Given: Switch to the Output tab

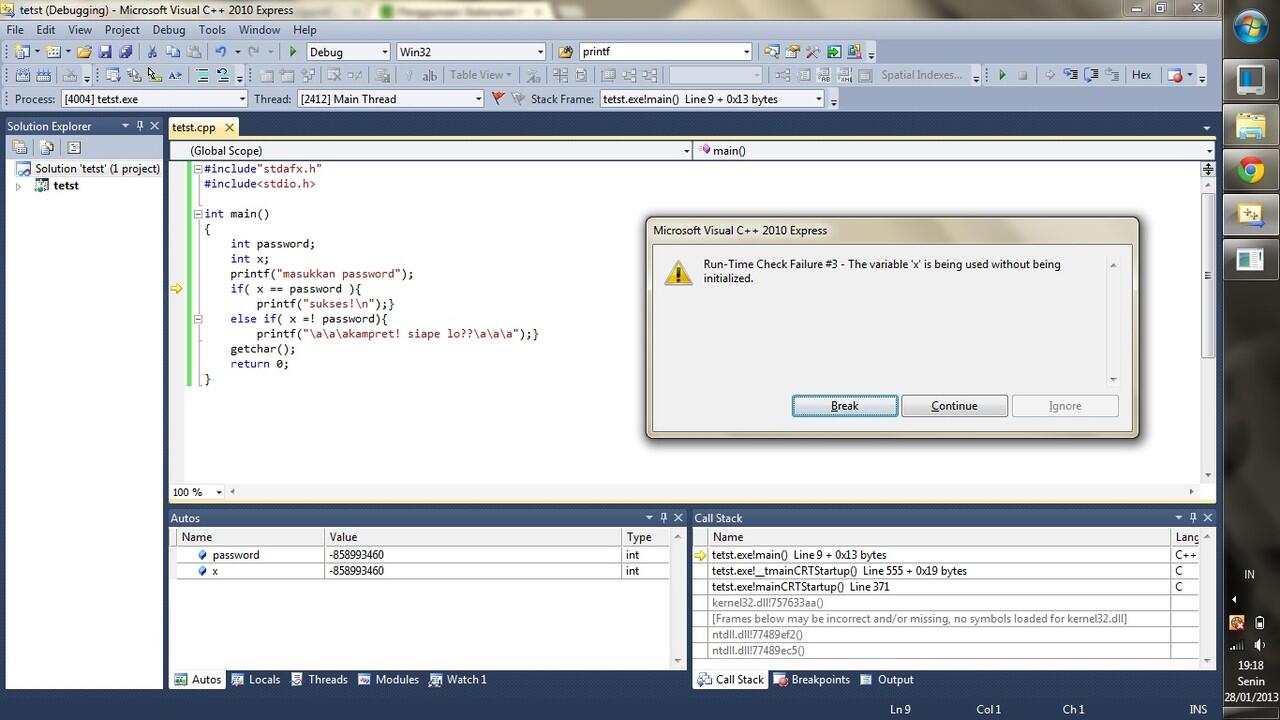Looking at the screenshot, I should tap(886, 679).
